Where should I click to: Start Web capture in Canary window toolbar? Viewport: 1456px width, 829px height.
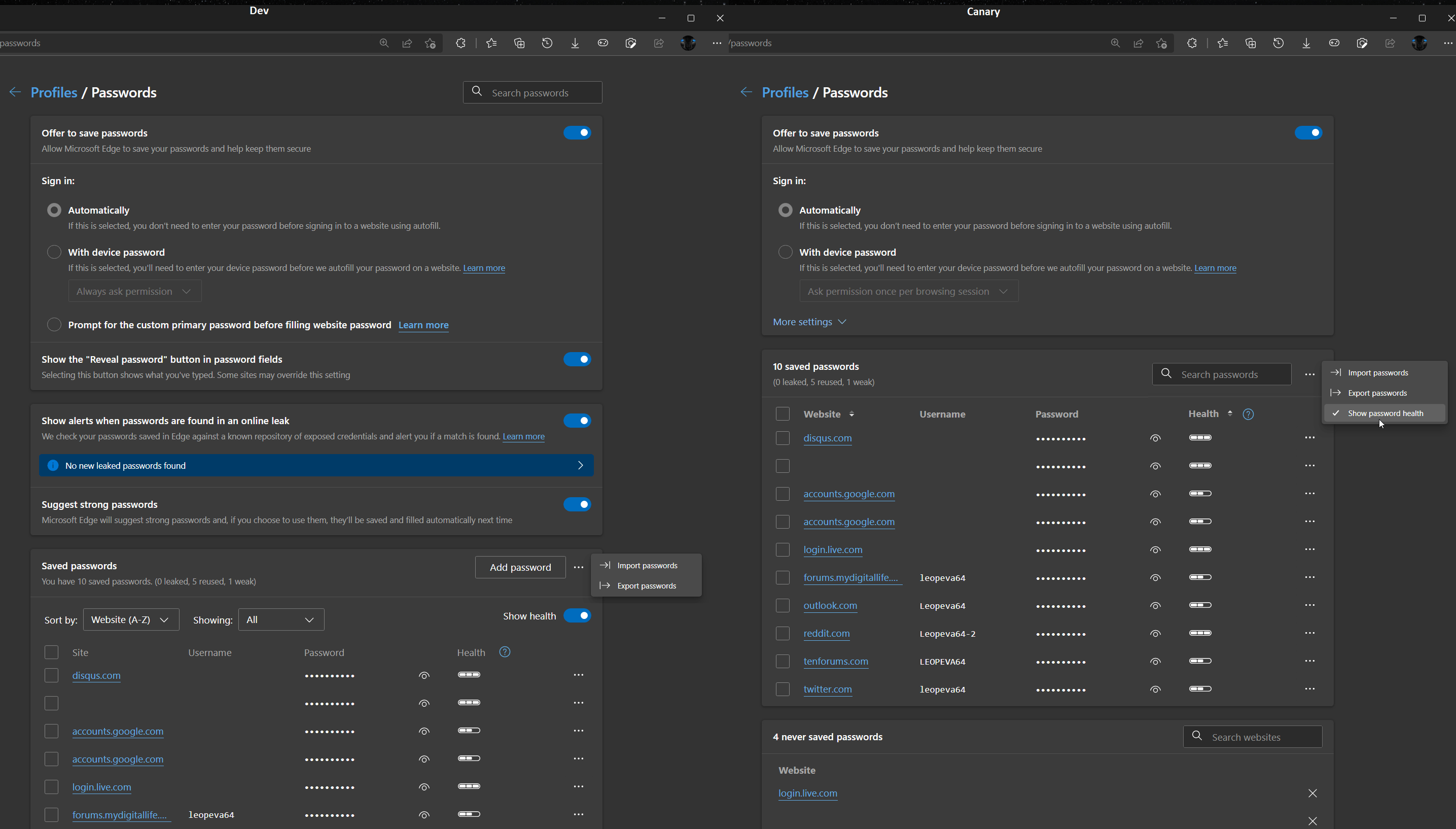click(x=1362, y=43)
